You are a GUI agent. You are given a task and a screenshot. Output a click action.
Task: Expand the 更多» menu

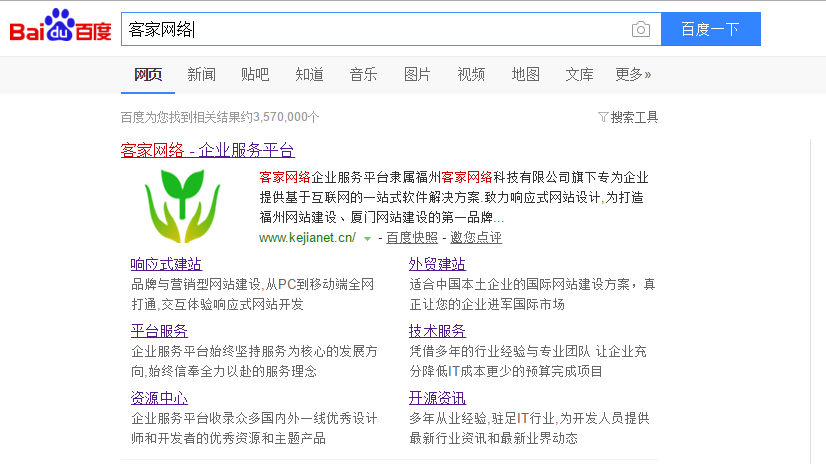pyautogui.click(x=632, y=74)
